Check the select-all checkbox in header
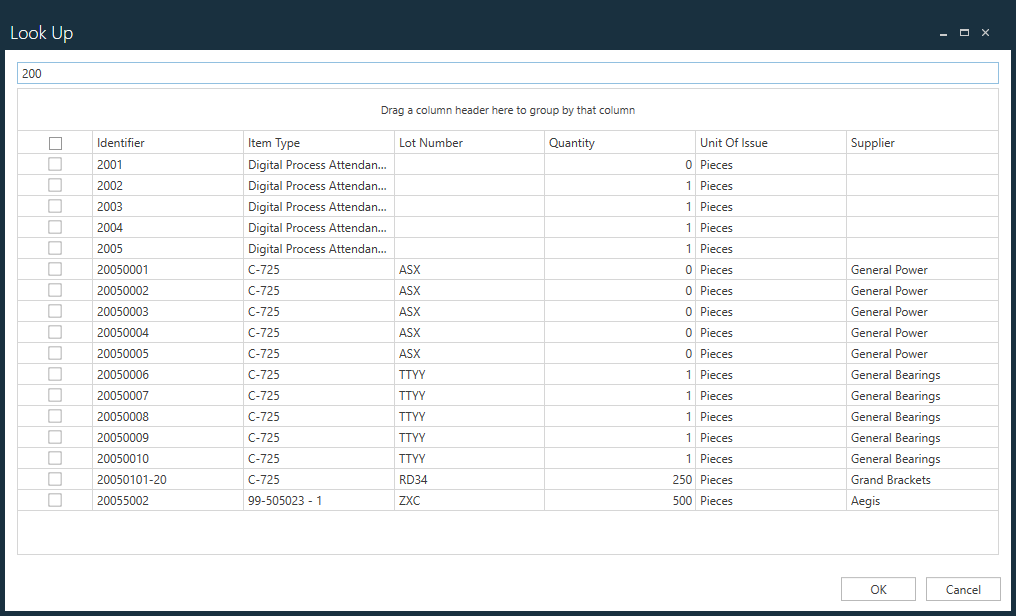1016x616 pixels. (x=55, y=143)
